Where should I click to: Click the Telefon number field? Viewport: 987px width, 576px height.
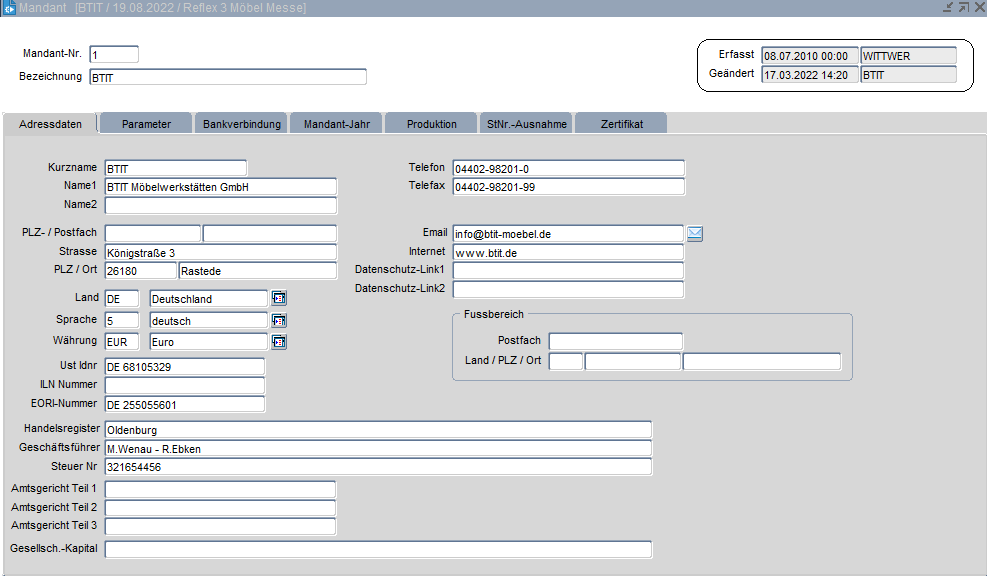pyautogui.click(x=568, y=168)
